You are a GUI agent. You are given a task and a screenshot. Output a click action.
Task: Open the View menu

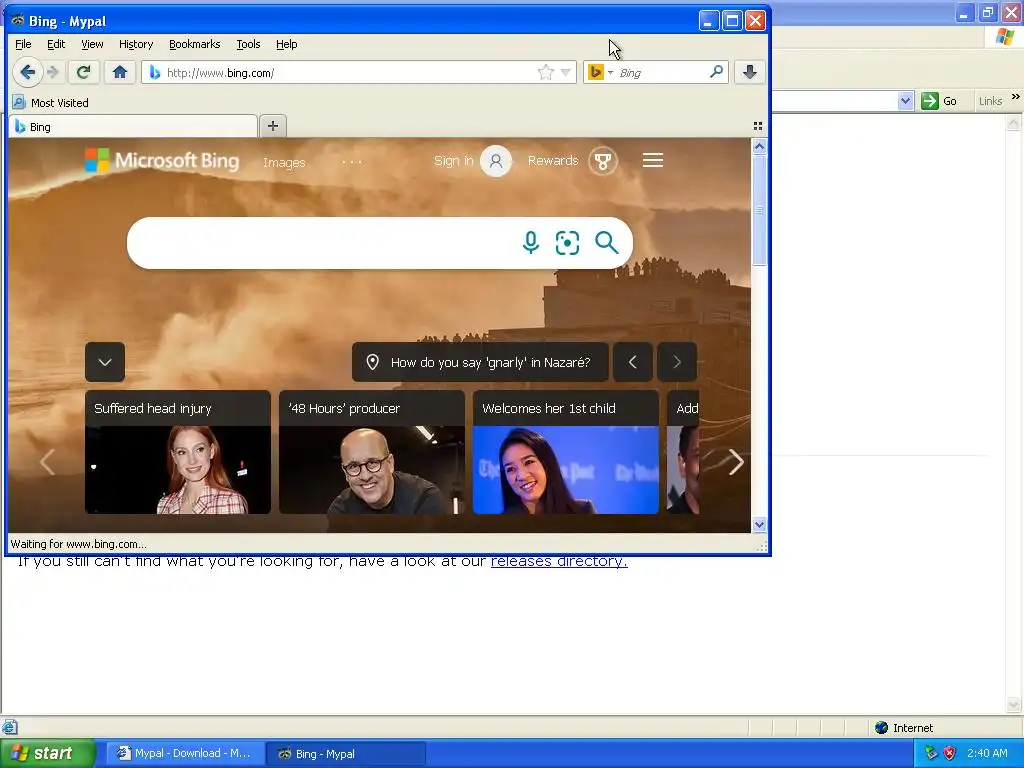(92, 44)
